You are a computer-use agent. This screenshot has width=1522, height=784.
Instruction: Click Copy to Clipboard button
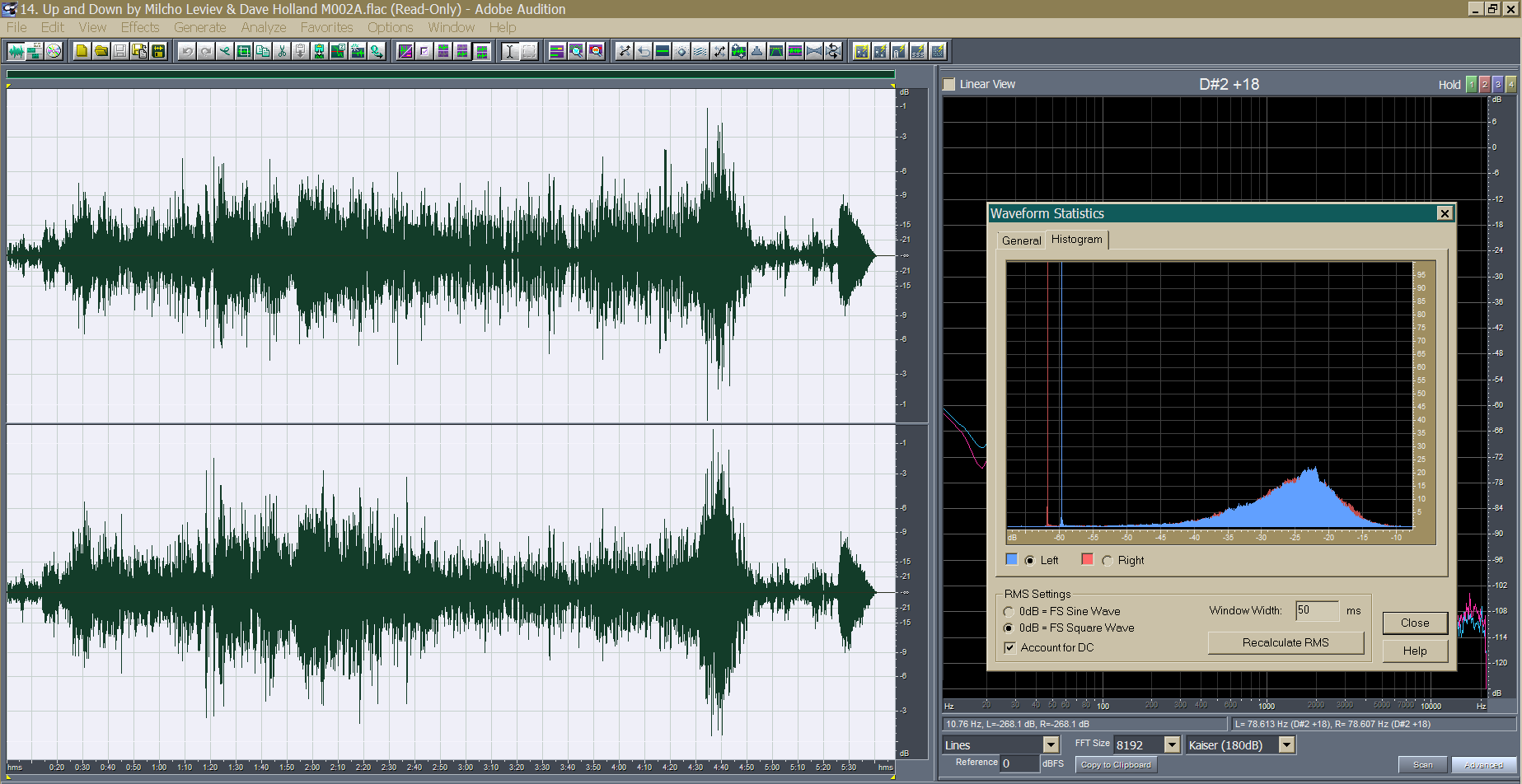tap(1116, 765)
